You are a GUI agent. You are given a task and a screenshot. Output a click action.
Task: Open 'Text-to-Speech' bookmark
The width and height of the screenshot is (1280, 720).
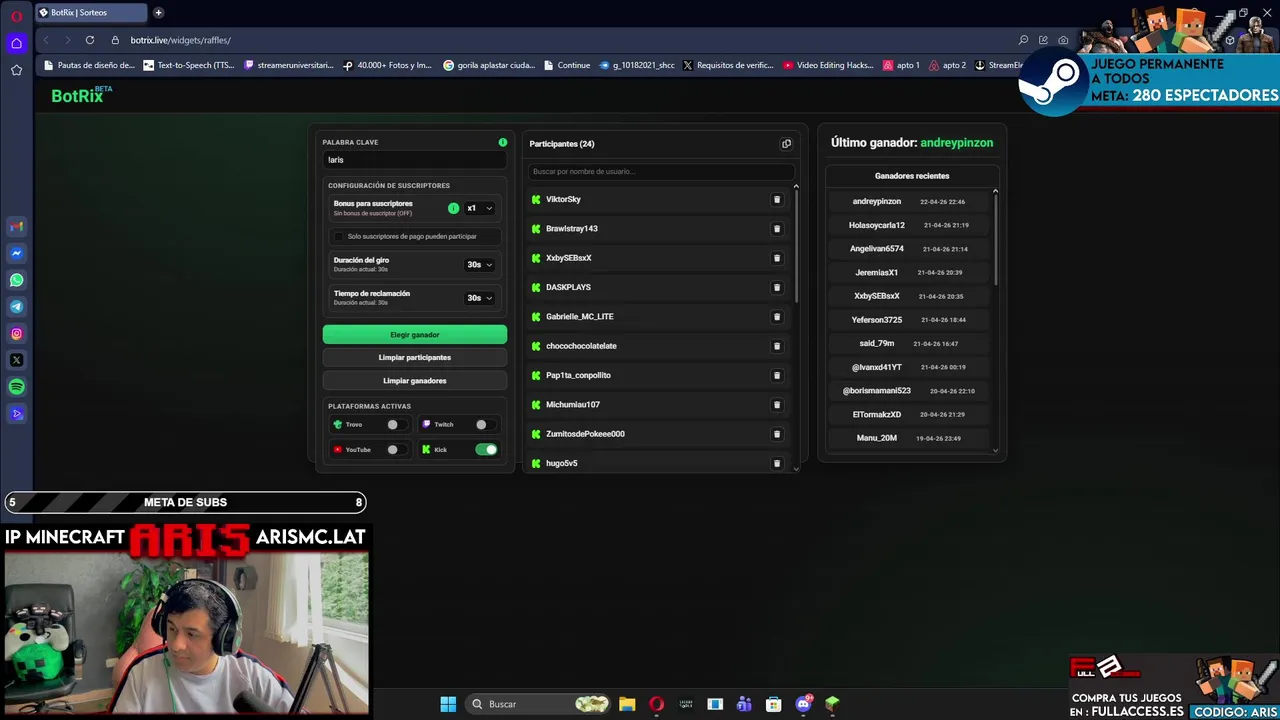tap(190, 65)
